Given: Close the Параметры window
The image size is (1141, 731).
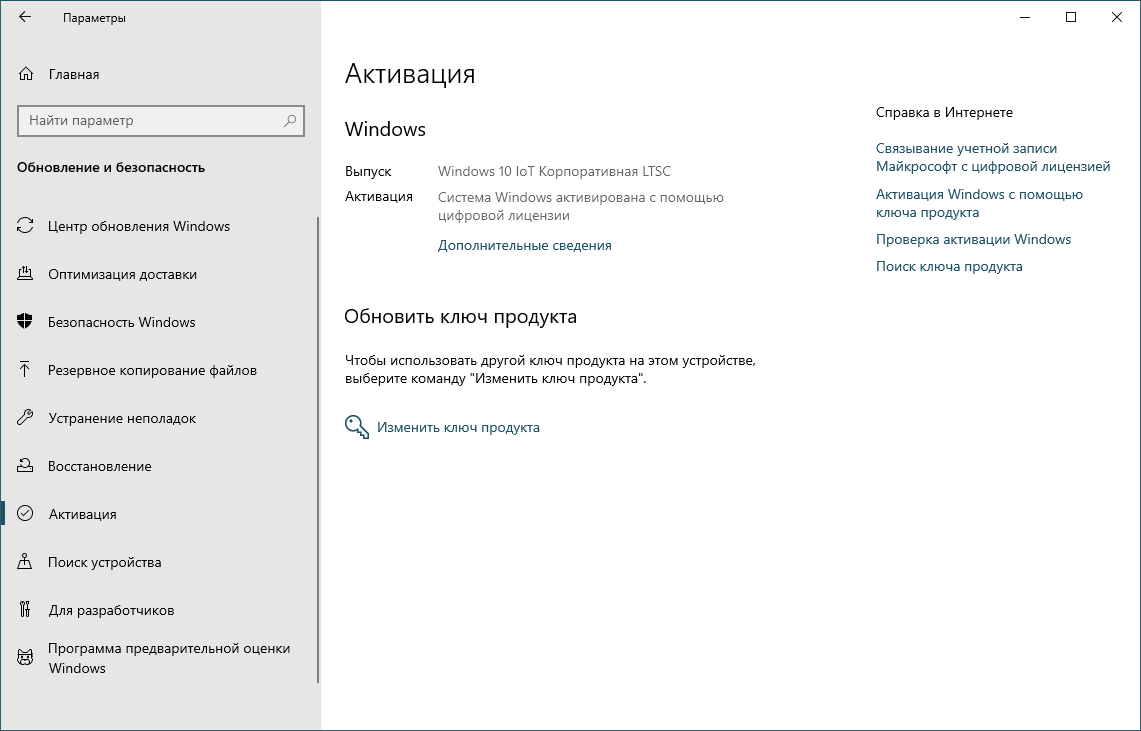Looking at the screenshot, I should 1116,17.
